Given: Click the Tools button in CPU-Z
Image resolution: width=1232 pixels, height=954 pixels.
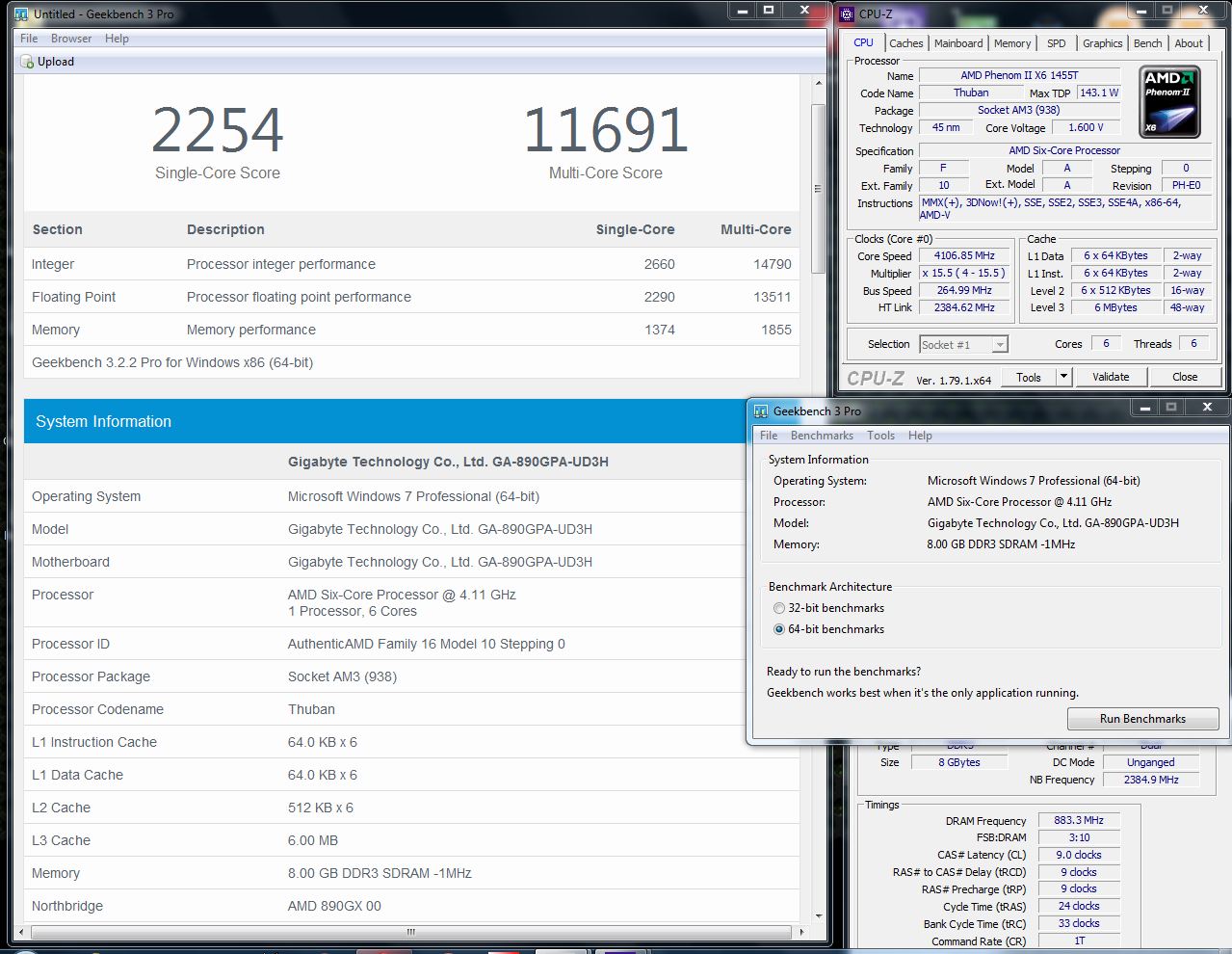Looking at the screenshot, I should [x=1029, y=377].
